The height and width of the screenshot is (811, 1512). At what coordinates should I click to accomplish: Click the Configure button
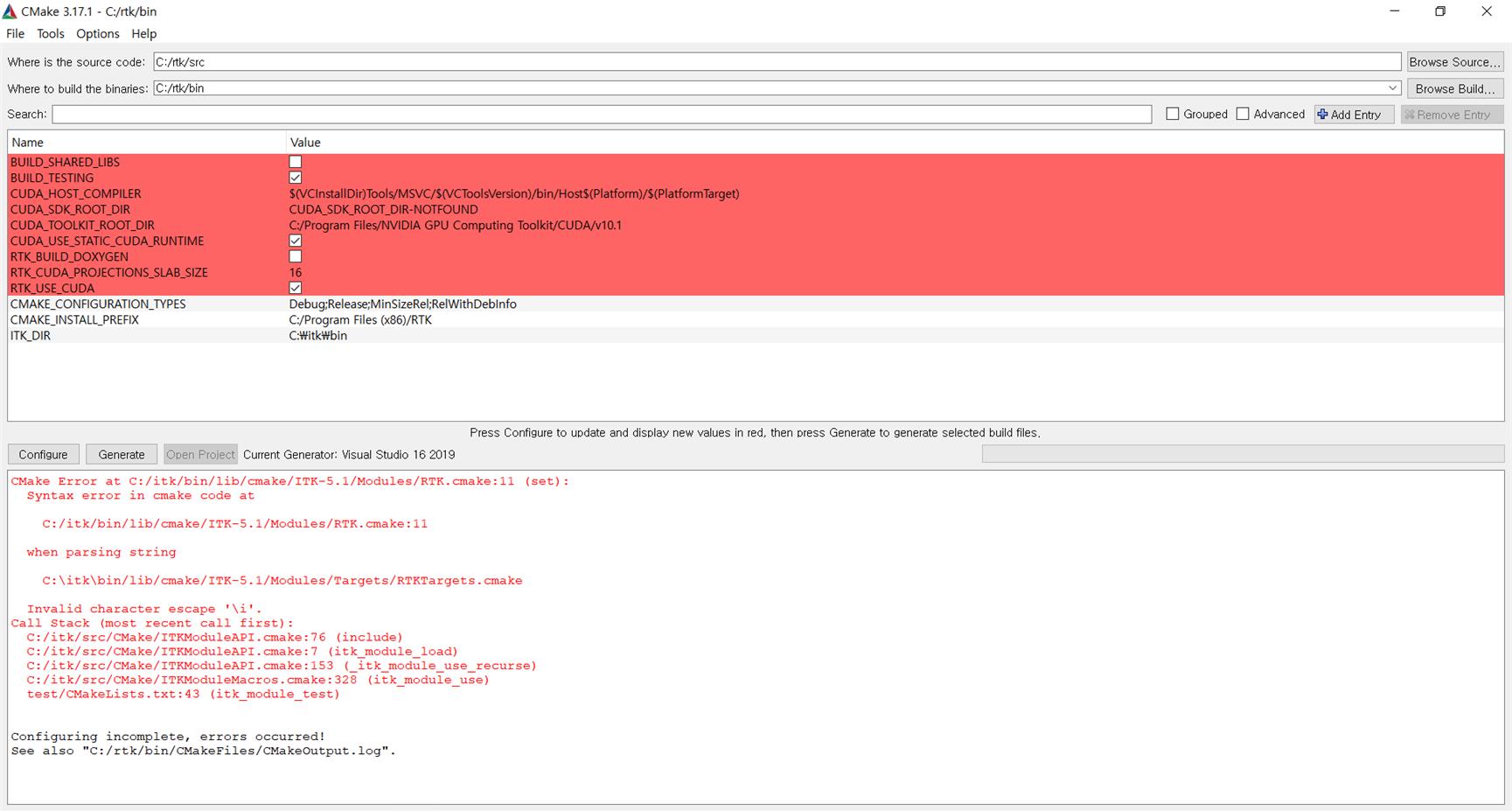[x=43, y=454]
